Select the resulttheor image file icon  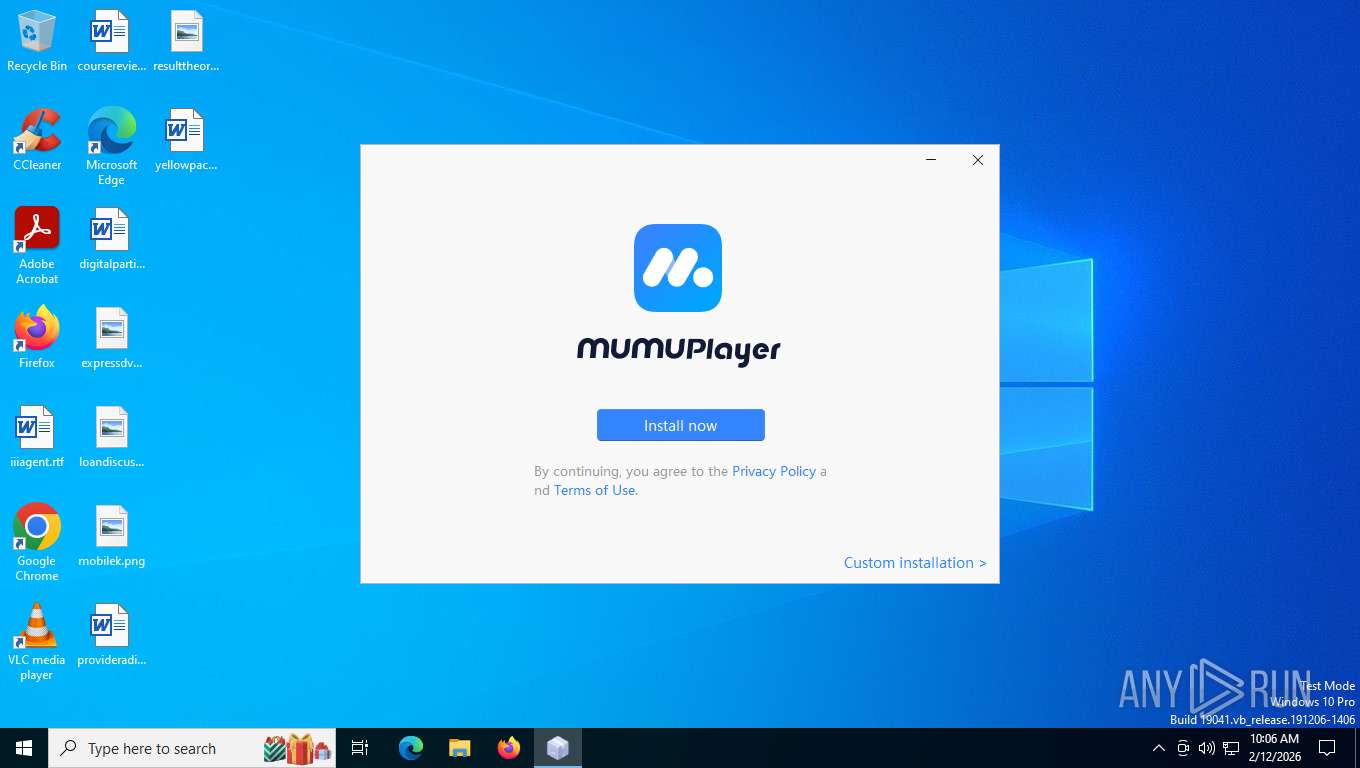186,41
